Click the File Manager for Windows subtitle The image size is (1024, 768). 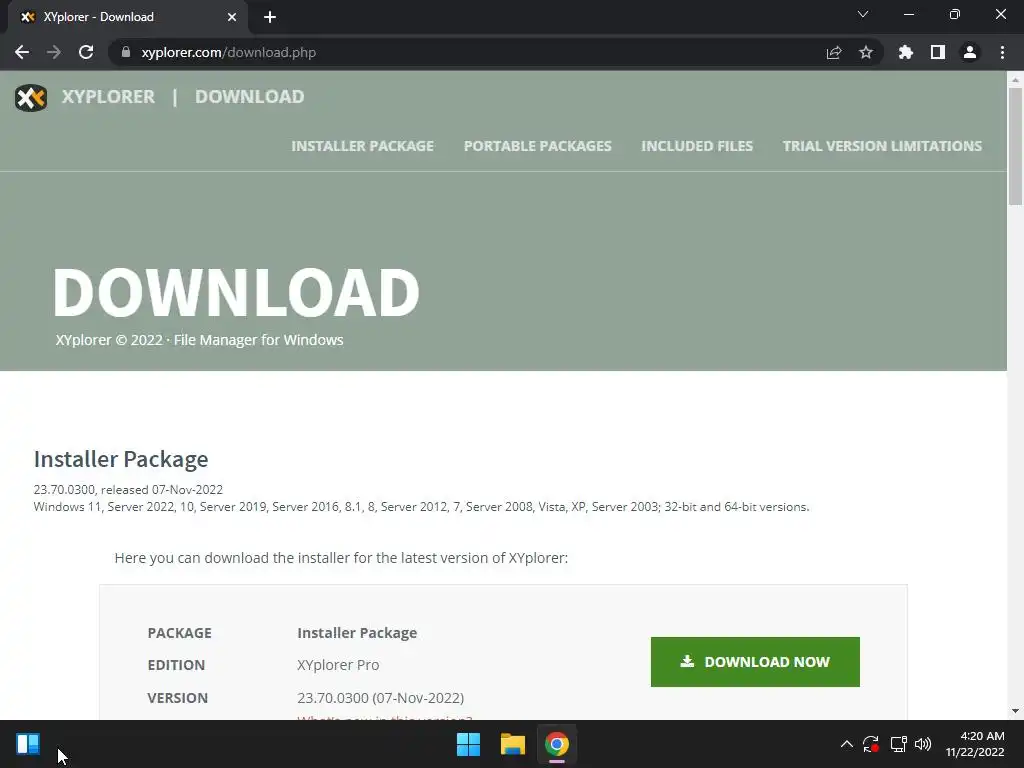click(259, 340)
